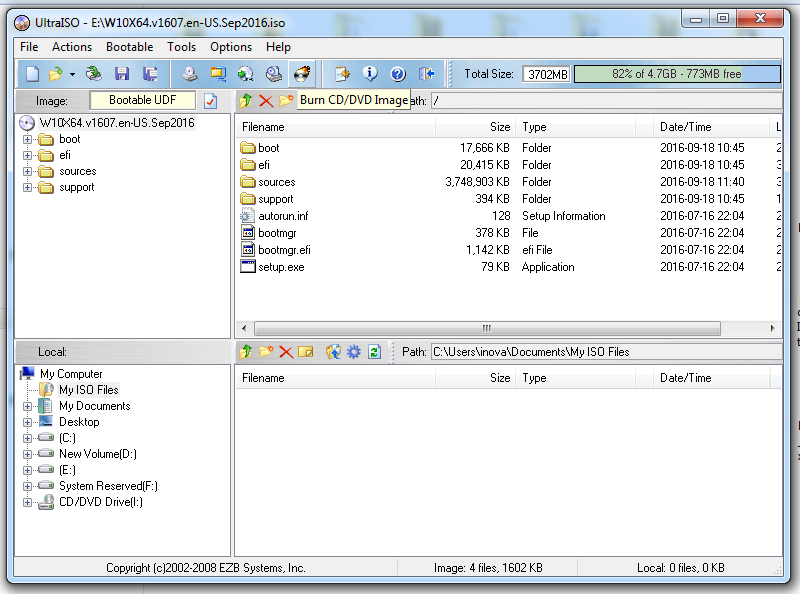Select CD/DVD Drive(I:) in local tree
The width and height of the screenshot is (800, 594).
click(101, 502)
